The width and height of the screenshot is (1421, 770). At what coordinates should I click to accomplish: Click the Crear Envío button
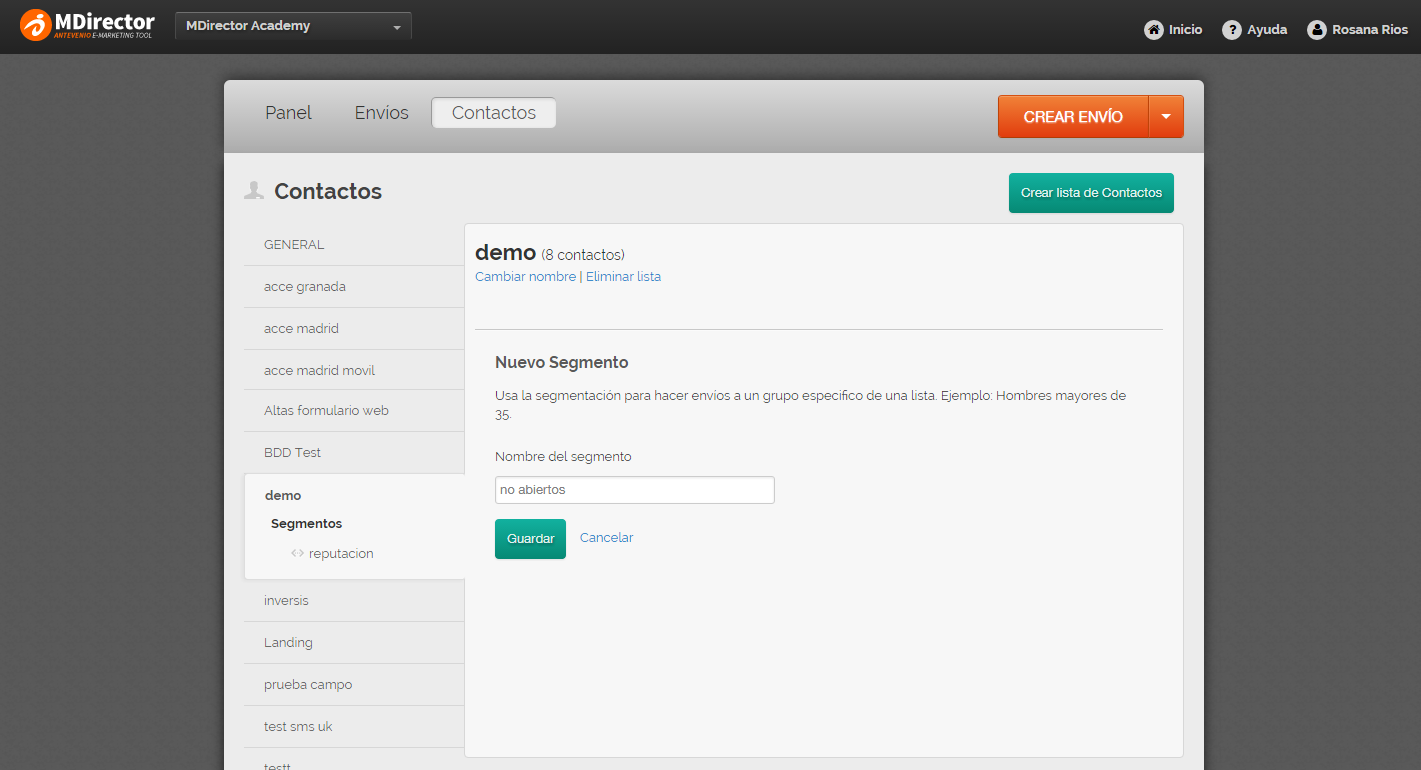coord(1073,116)
